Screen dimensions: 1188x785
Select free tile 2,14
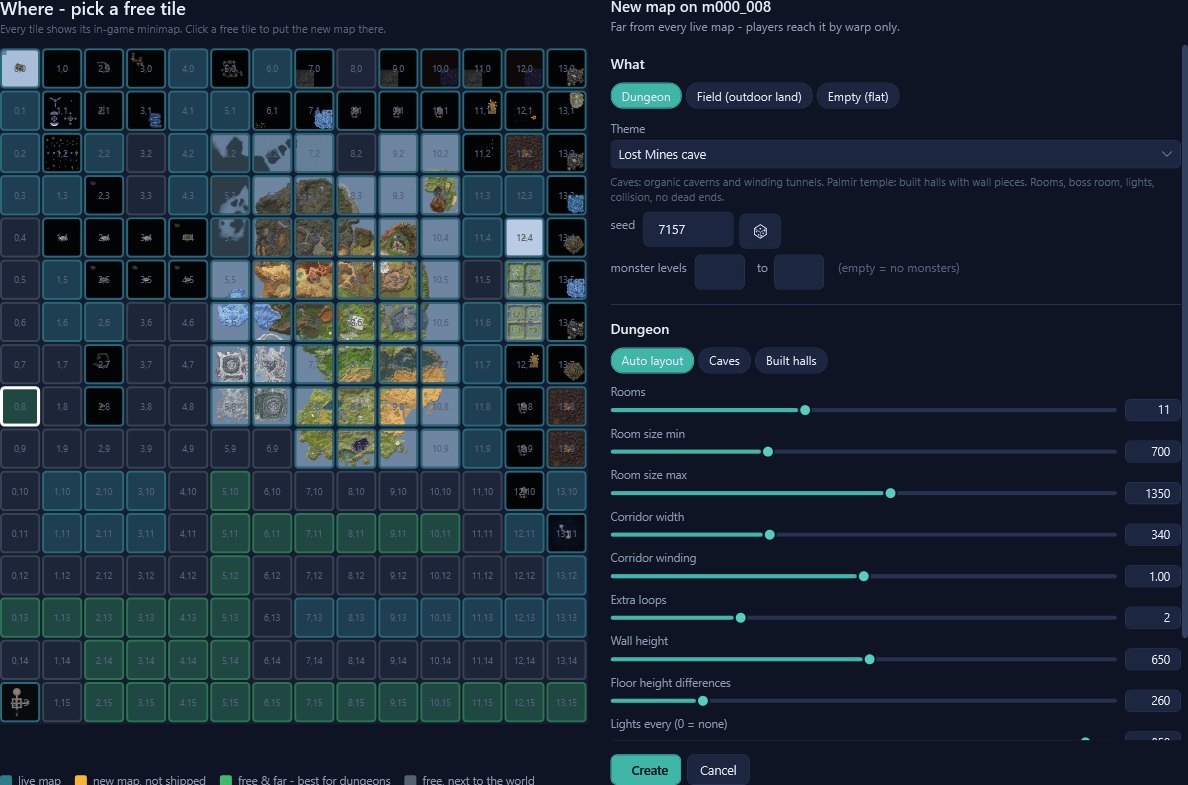[x=104, y=660]
